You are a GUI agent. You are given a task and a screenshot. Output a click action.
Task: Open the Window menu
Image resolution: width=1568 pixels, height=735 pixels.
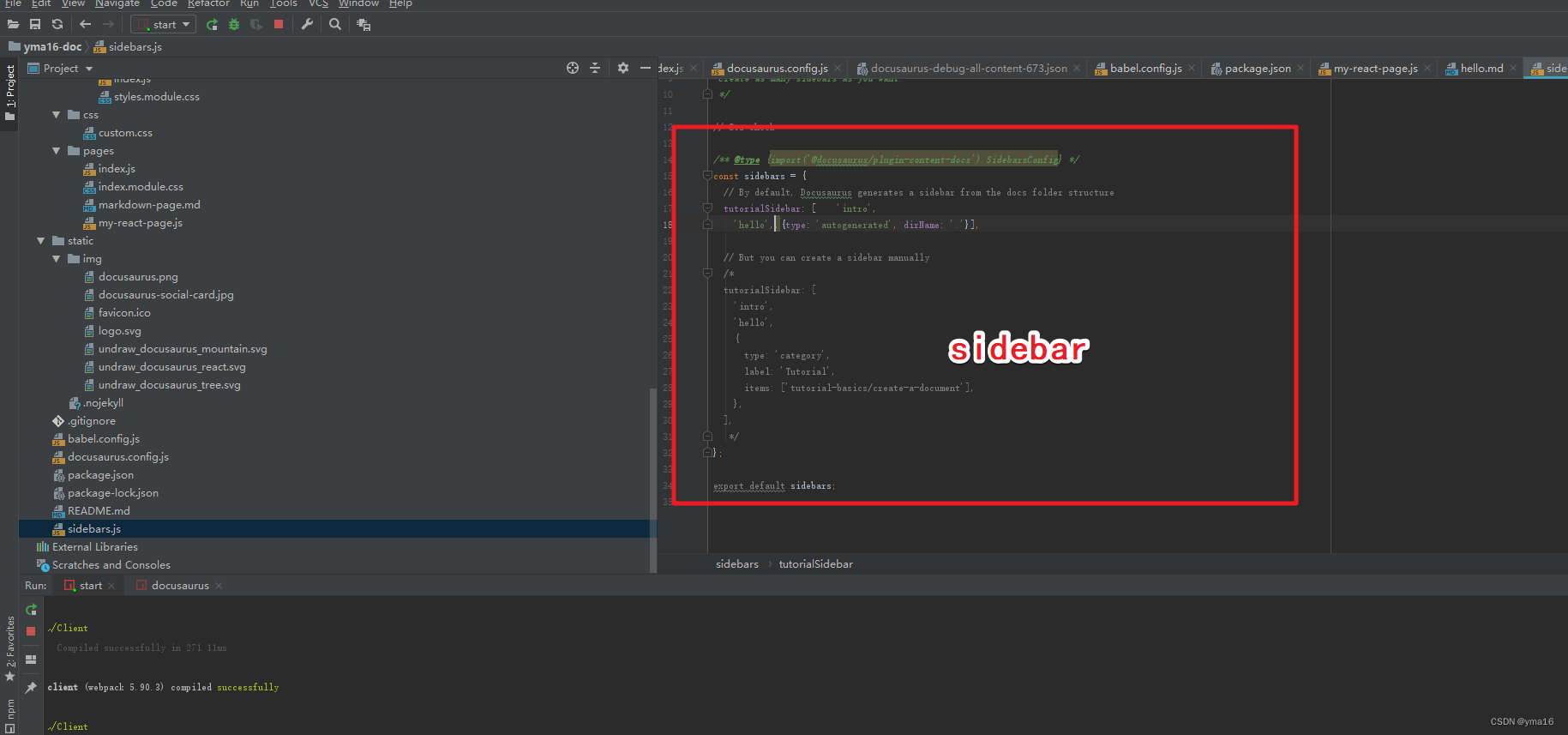358,3
